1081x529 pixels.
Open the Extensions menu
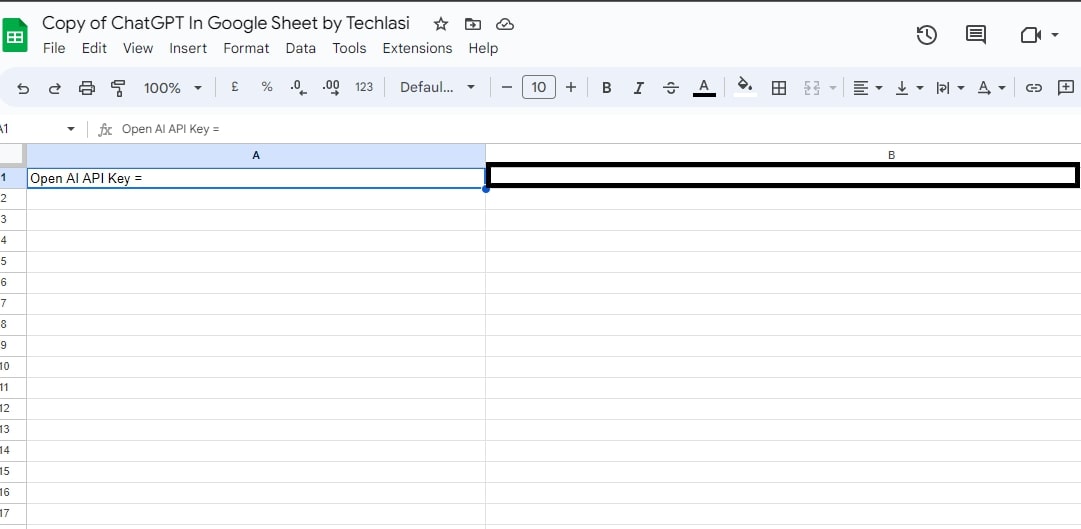[x=417, y=48]
